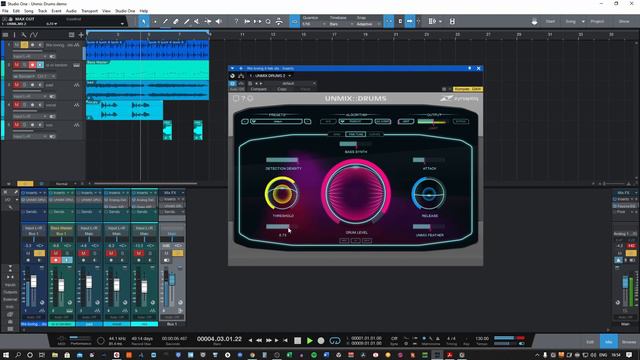
Task: Open Windows taskbar search
Action: tap(18, 355)
